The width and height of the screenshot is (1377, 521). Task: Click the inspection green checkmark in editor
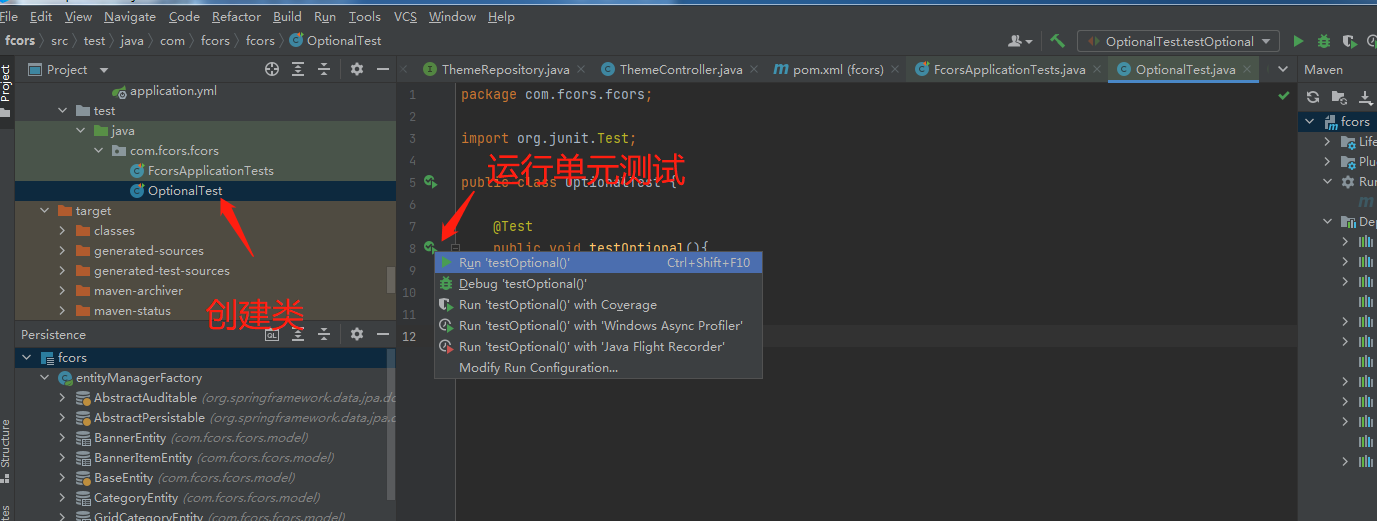[1284, 95]
